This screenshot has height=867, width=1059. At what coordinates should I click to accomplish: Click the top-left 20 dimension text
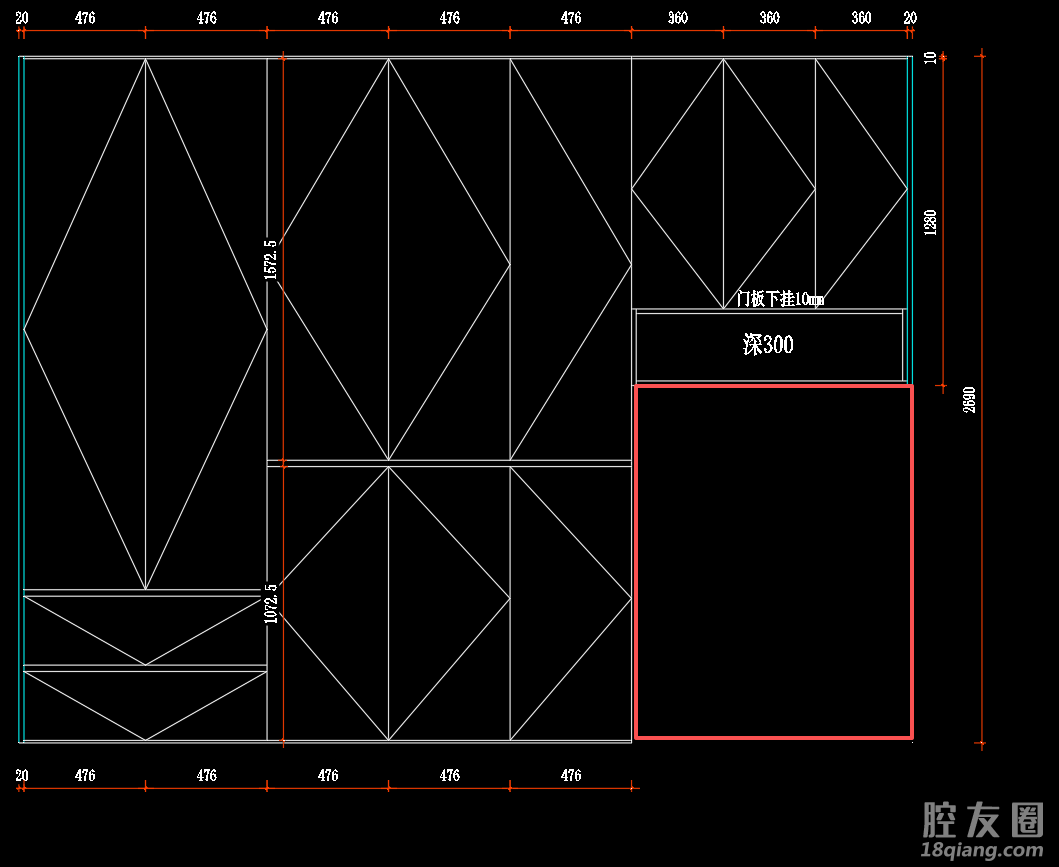click(x=22, y=18)
